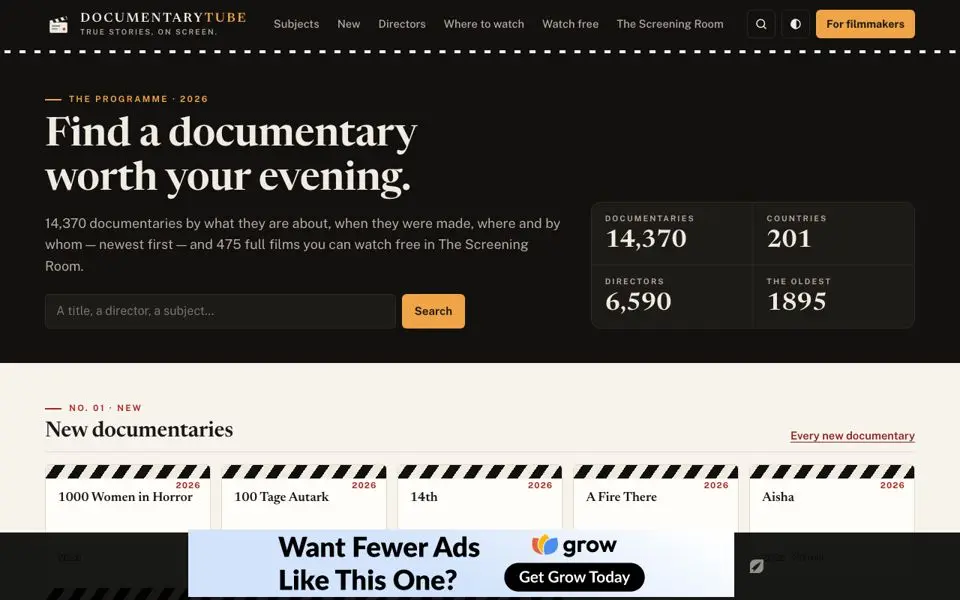This screenshot has height=600, width=960.
Task: Visit The Screening Room nav link
Action: tap(670, 24)
